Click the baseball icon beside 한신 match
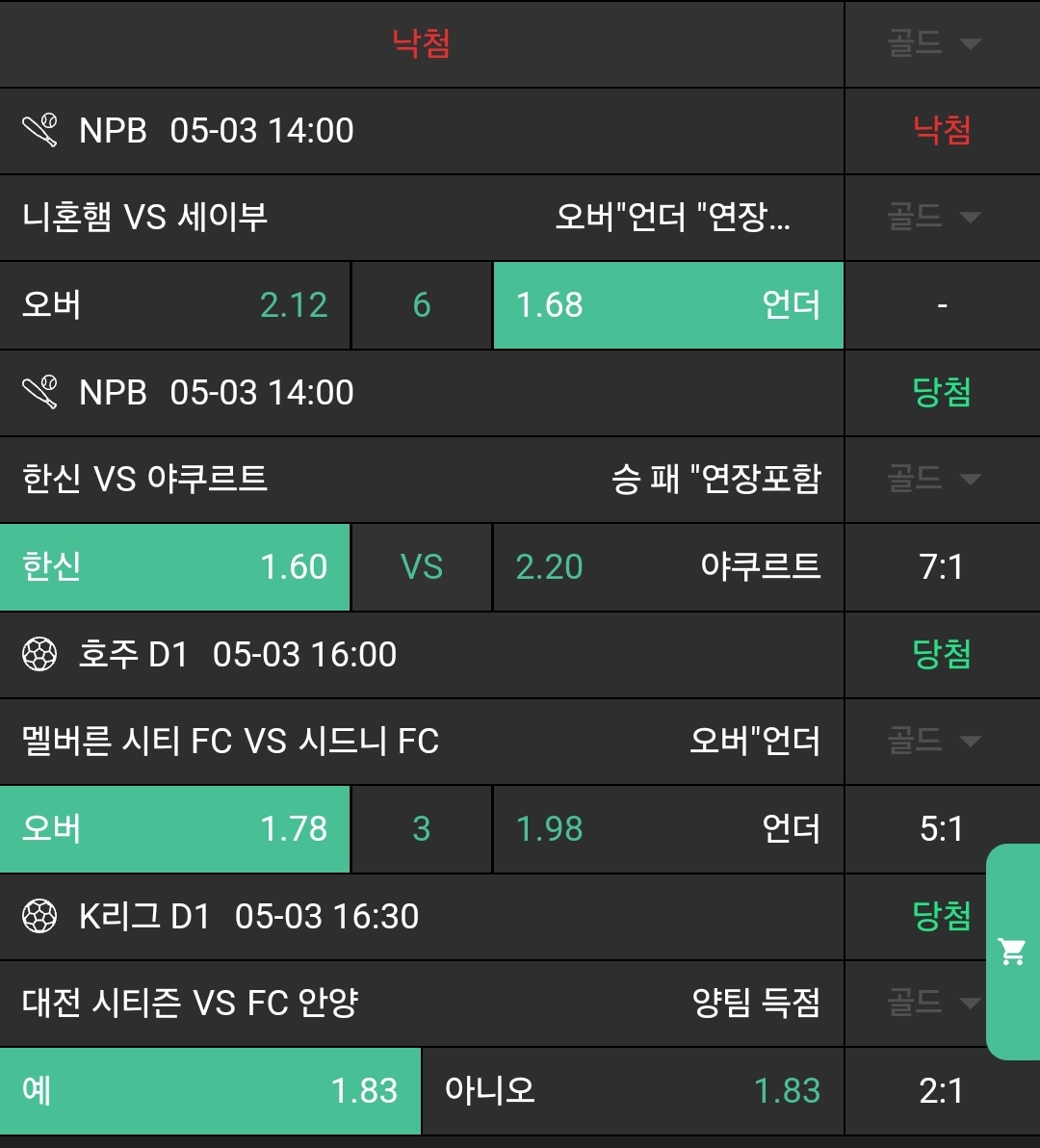The height and width of the screenshot is (1148, 1040). 40,392
